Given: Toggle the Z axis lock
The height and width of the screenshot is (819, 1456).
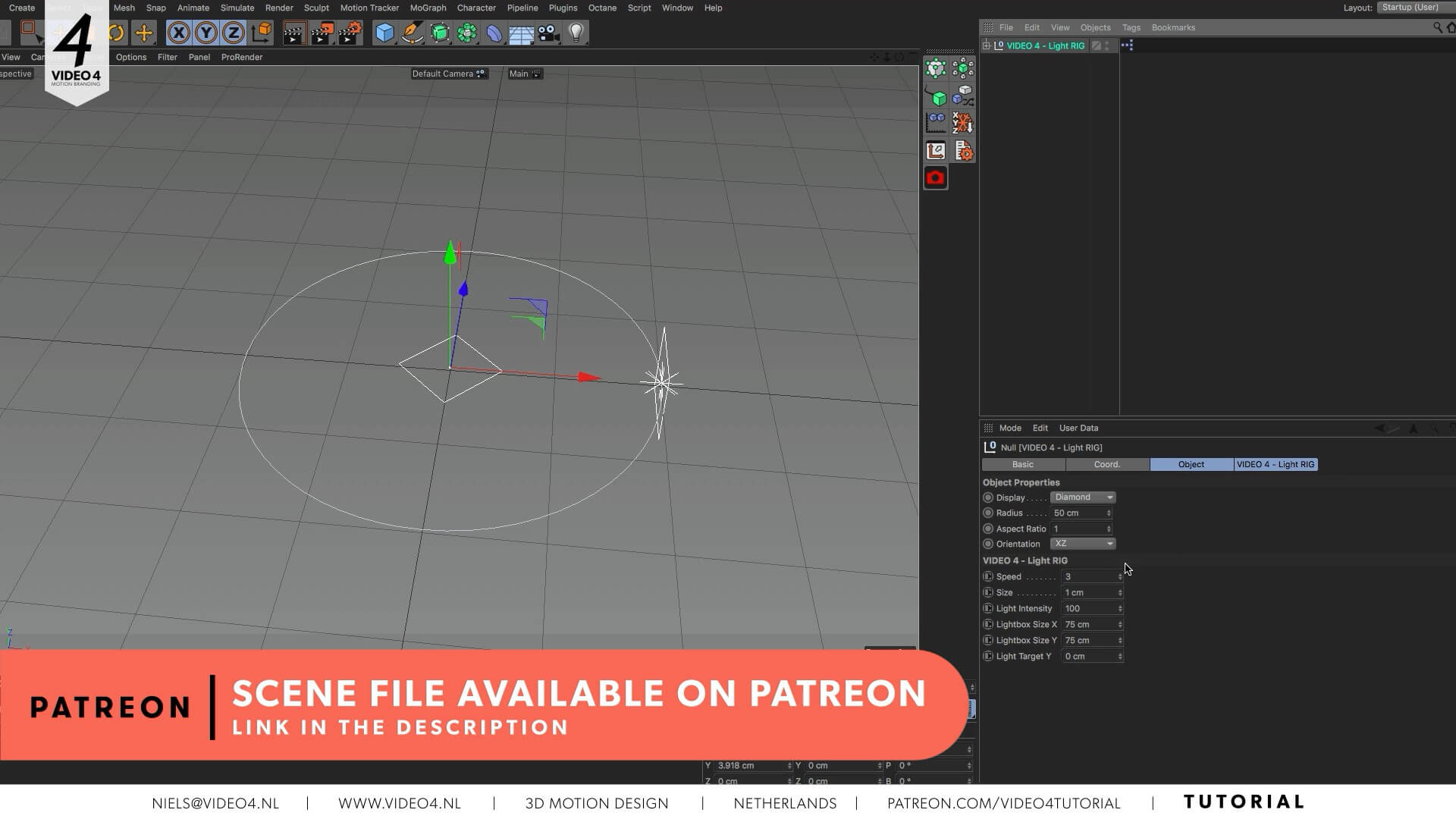Looking at the screenshot, I should click(x=233, y=33).
